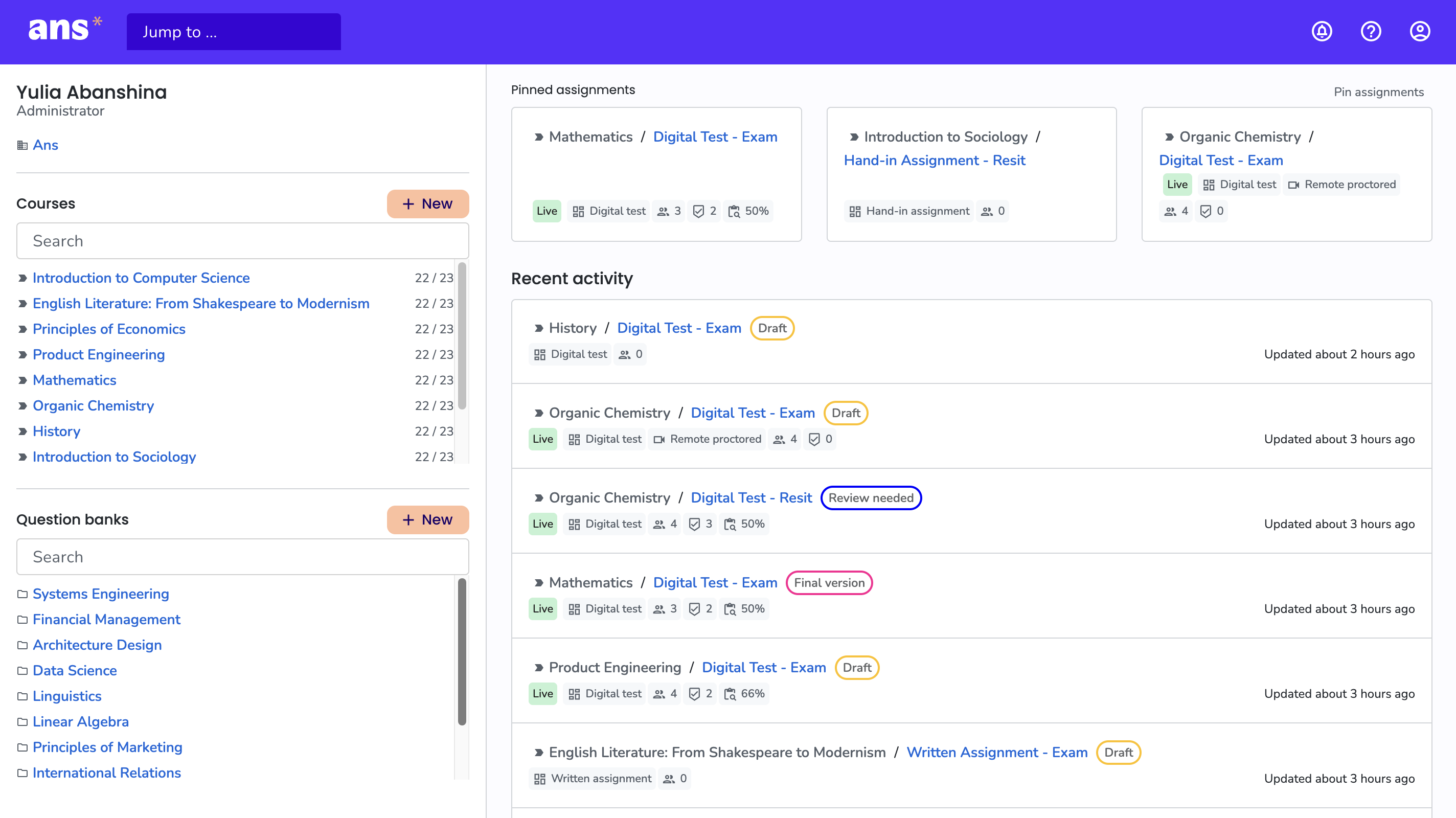Click Hand-in assignment type icon in pinned Sociology card
This screenshot has width=1456, height=818.
[855, 212]
